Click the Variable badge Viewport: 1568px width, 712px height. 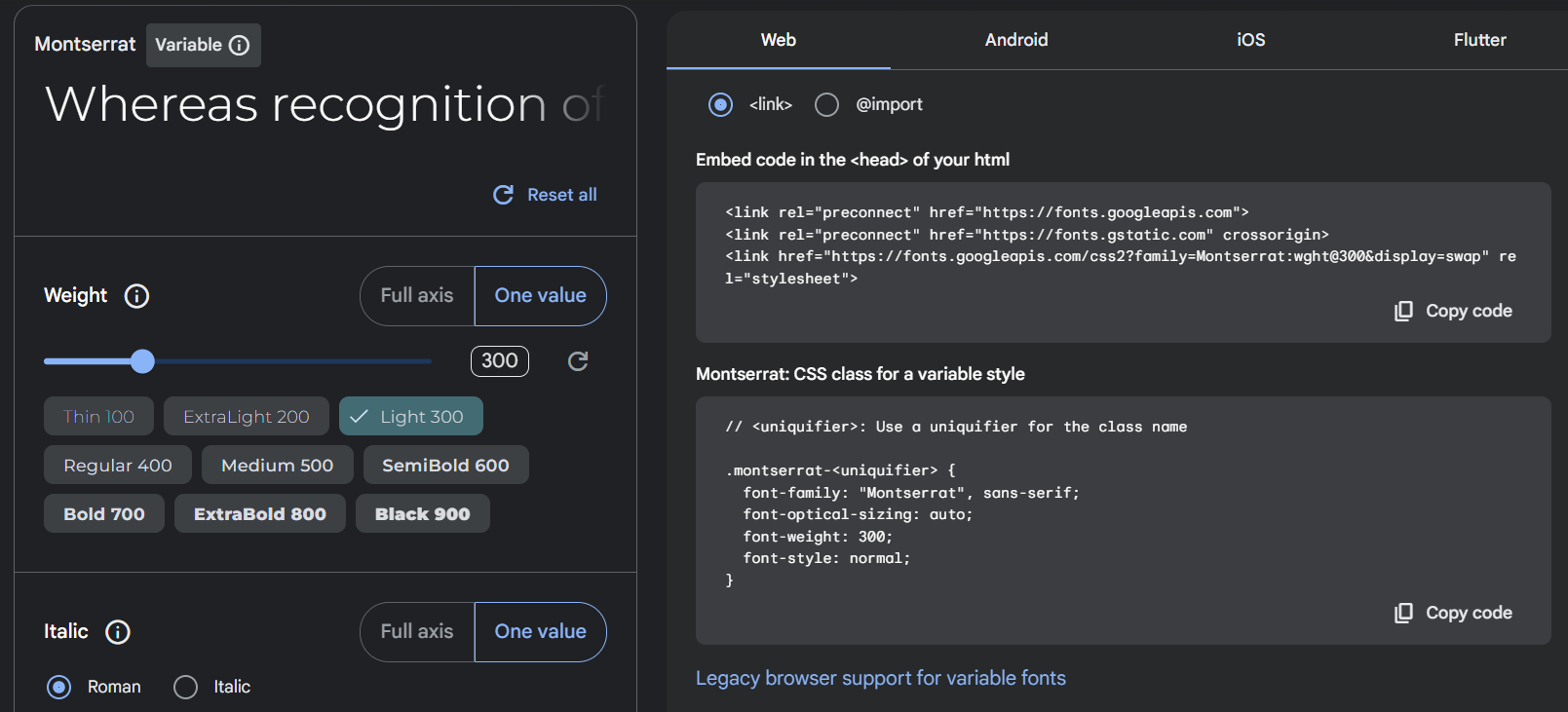coord(203,45)
